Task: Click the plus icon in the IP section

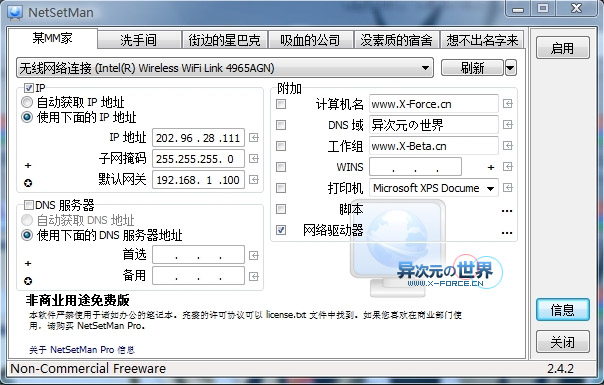Action: (28, 165)
